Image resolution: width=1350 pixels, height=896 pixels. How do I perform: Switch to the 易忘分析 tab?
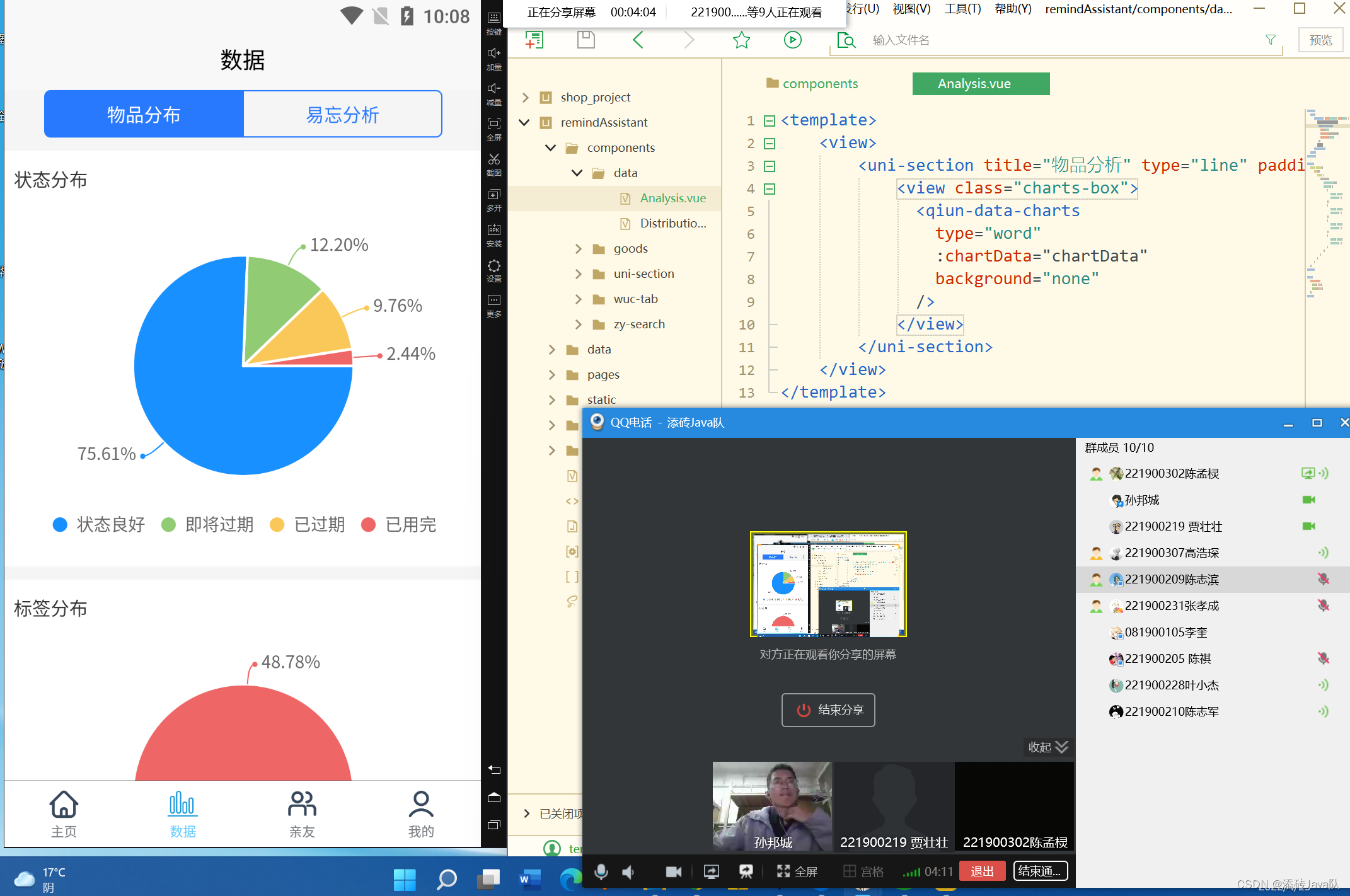tap(342, 115)
